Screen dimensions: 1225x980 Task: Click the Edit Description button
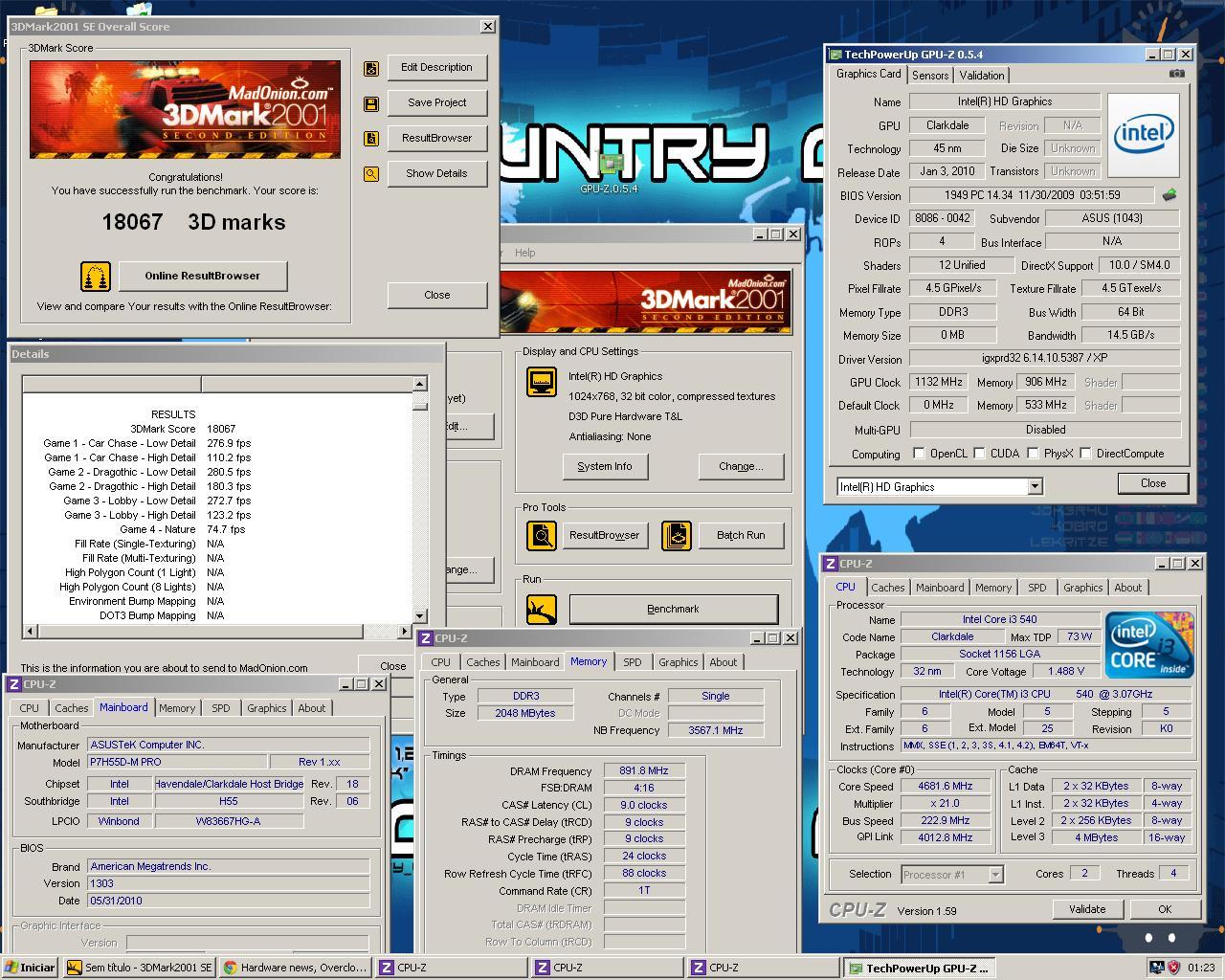coord(436,68)
